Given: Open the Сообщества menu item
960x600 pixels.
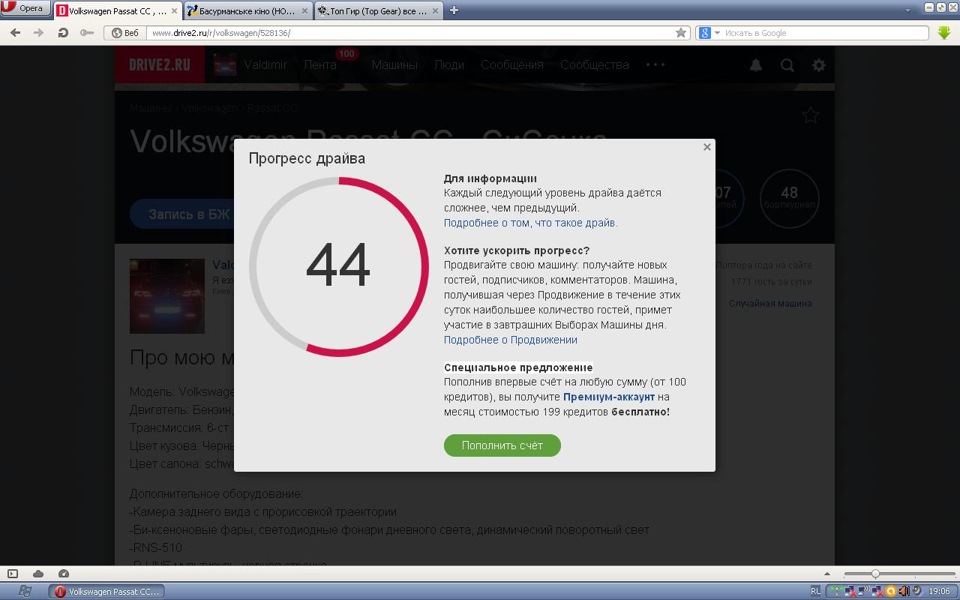Looking at the screenshot, I should (x=594, y=65).
